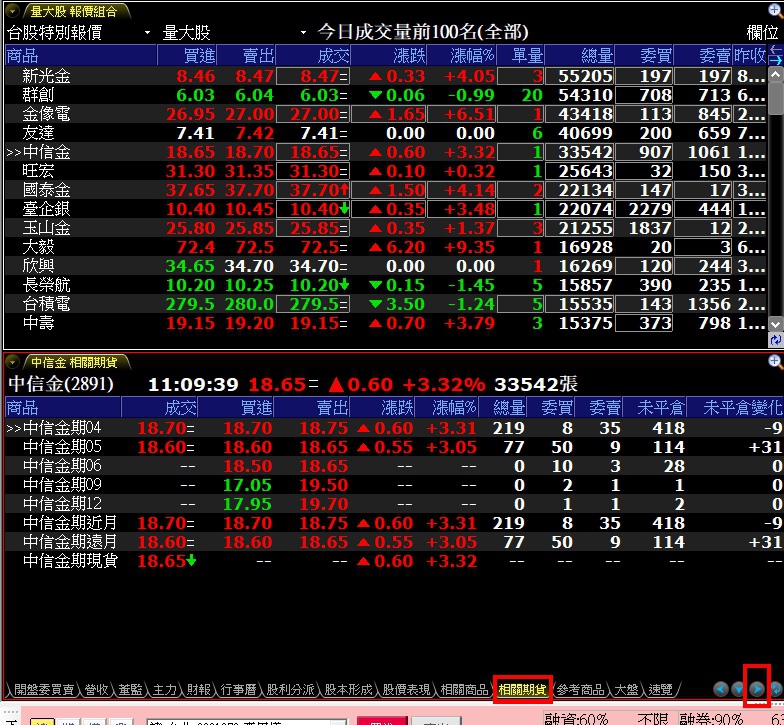Switch to the 股利分派 tab
This screenshot has height=725, width=784.
point(290,690)
